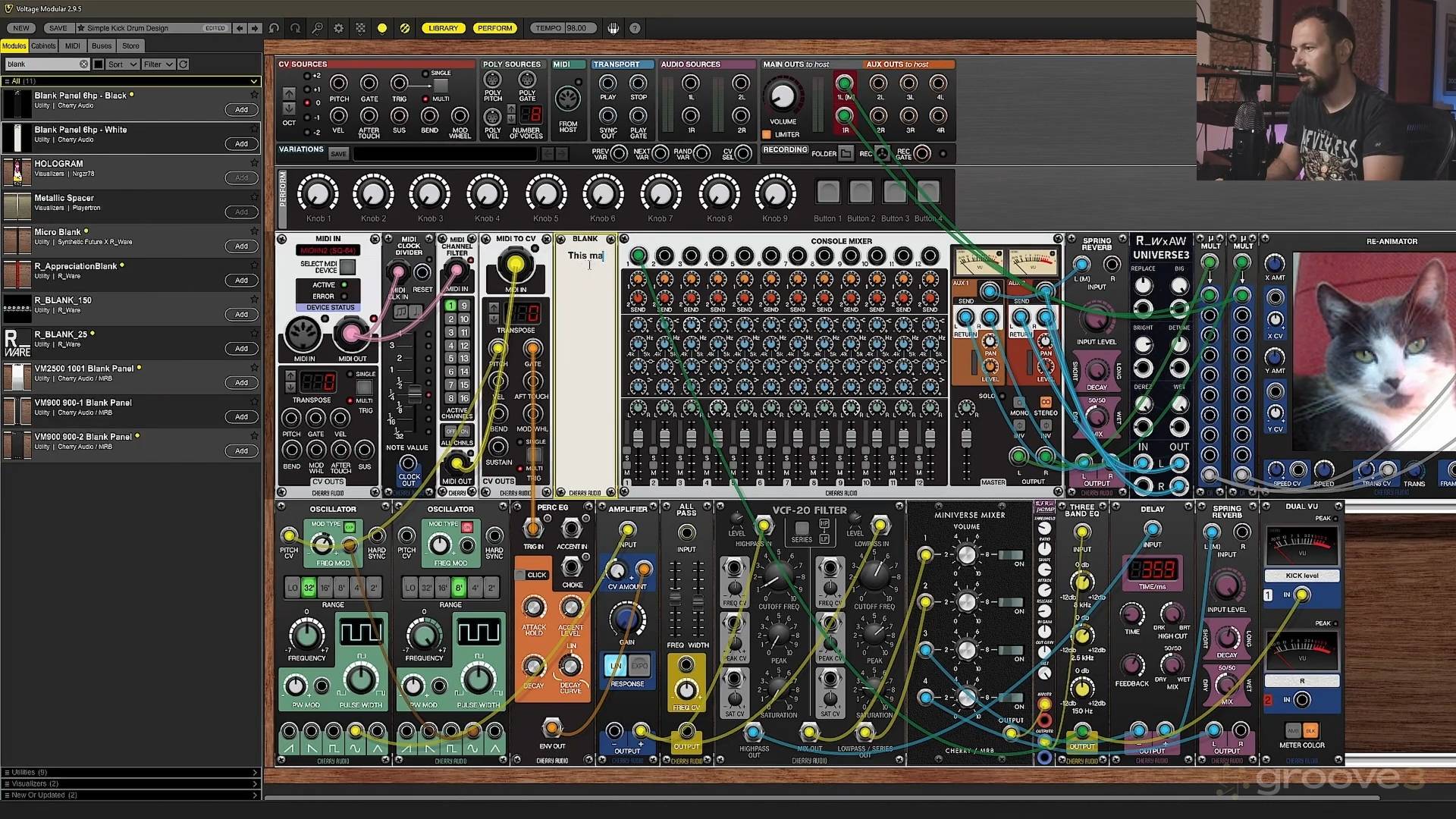Refresh the module list
Screen dimensions: 1456x819
[x=184, y=64]
